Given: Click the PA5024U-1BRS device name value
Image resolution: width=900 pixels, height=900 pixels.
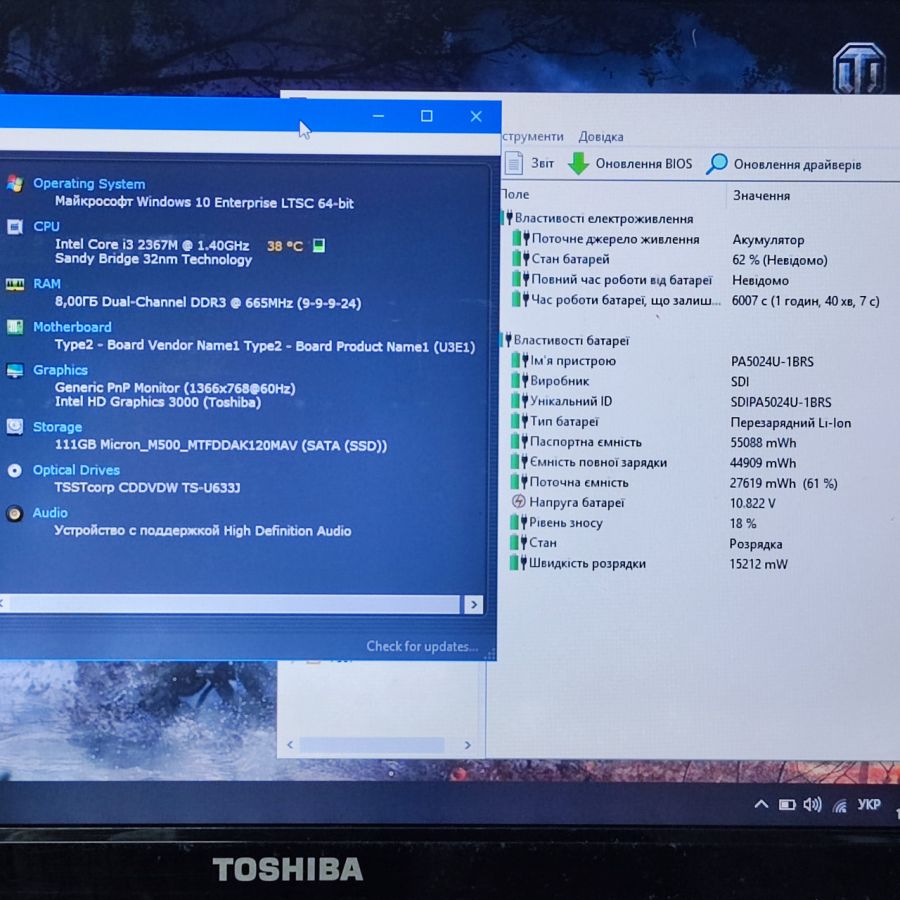Looking at the screenshot, I should pyautogui.click(x=772, y=362).
